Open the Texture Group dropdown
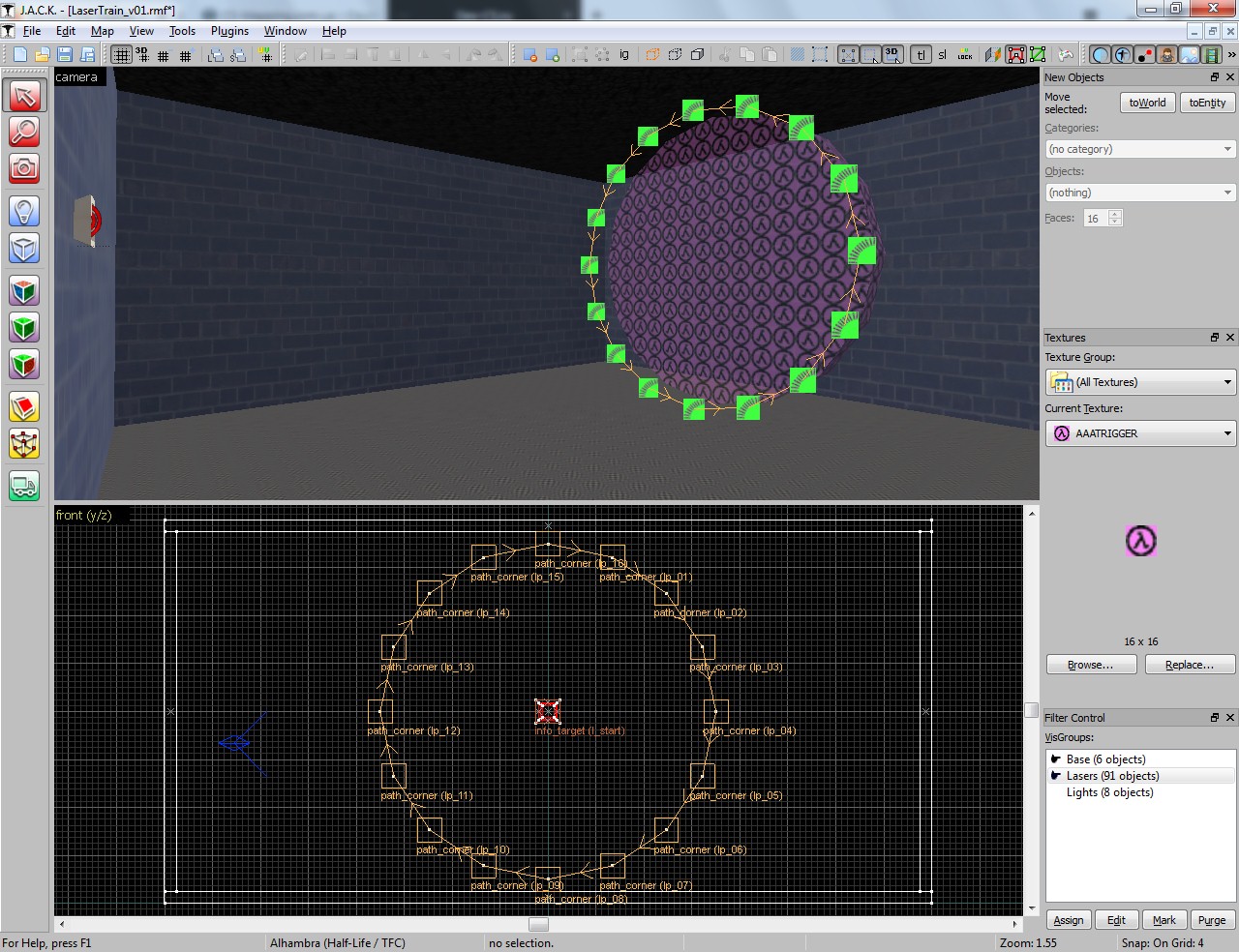1239x952 pixels. (x=1140, y=382)
